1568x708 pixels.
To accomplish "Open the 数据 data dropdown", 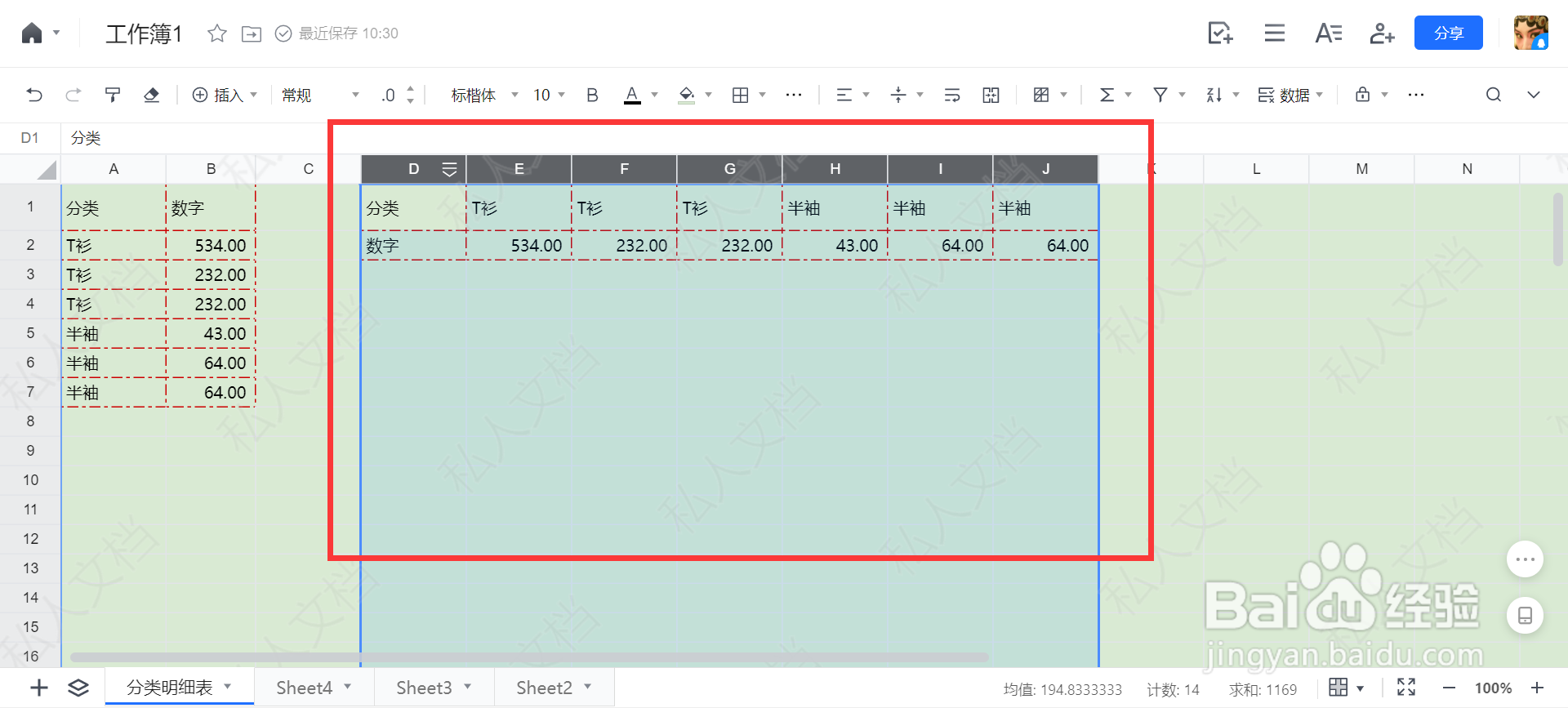I will [x=1290, y=95].
